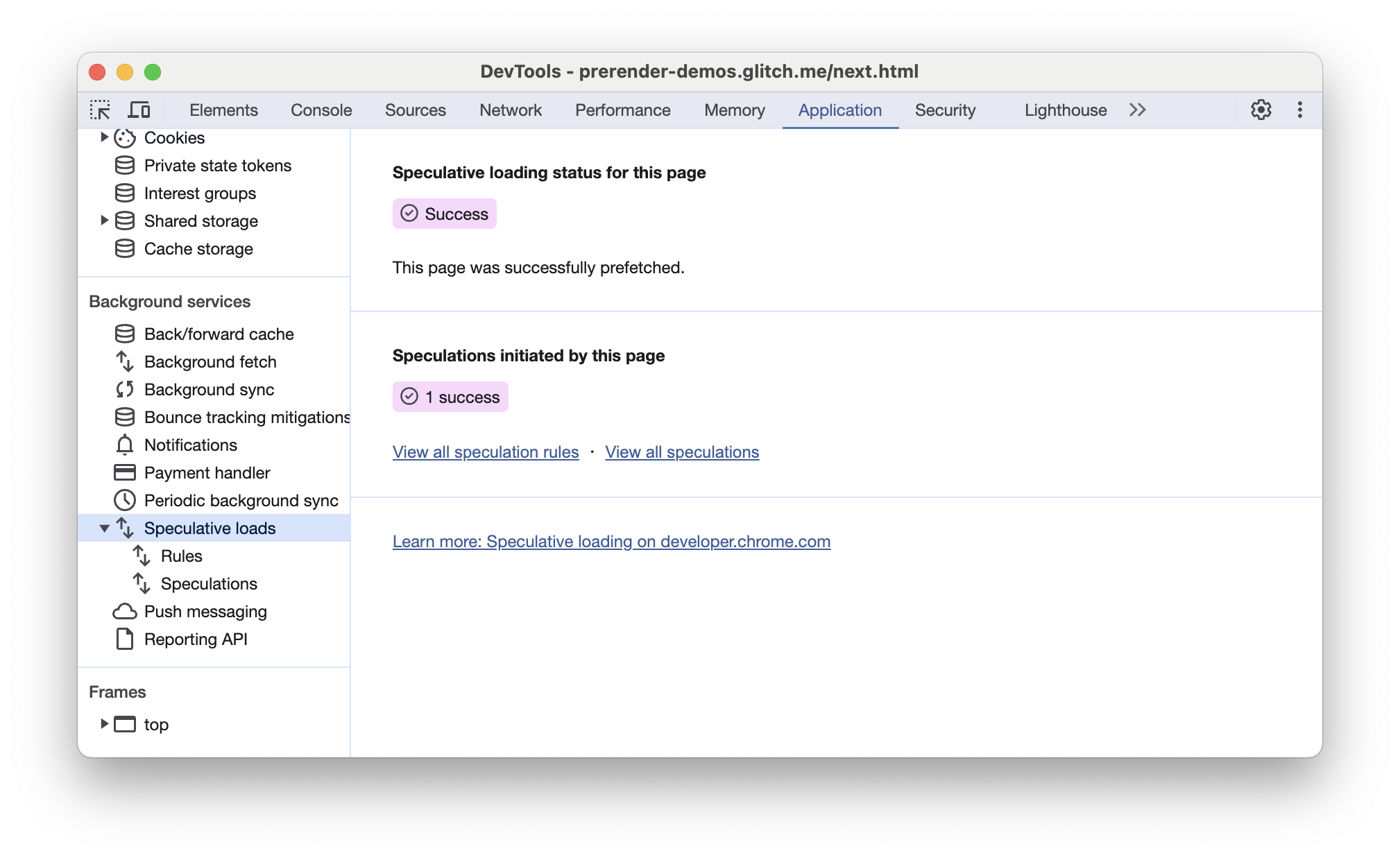
Task: Select the Application tab in DevTools
Action: (x=840, y=110)
